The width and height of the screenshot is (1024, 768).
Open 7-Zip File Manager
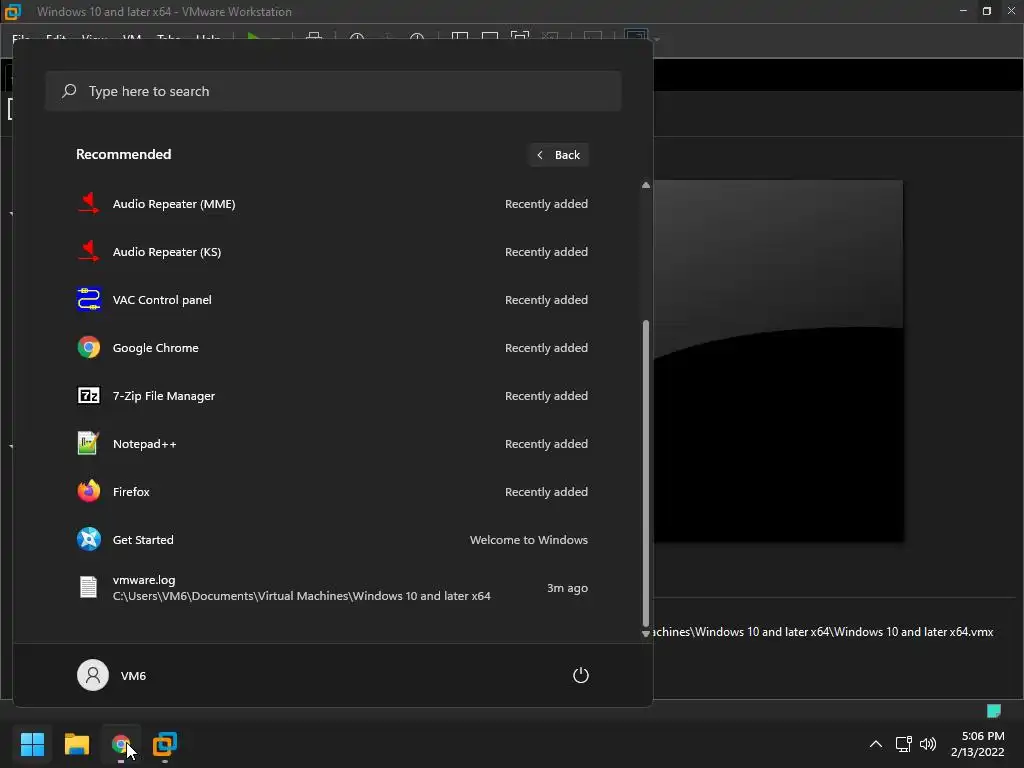tap(332, 396)
